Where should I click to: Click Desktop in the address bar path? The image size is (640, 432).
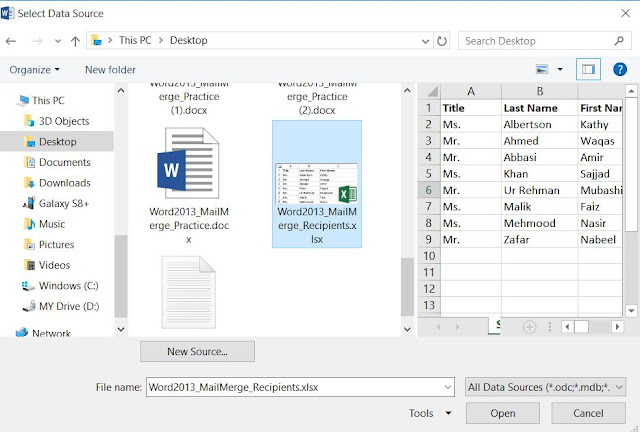[x=189, y=40]
